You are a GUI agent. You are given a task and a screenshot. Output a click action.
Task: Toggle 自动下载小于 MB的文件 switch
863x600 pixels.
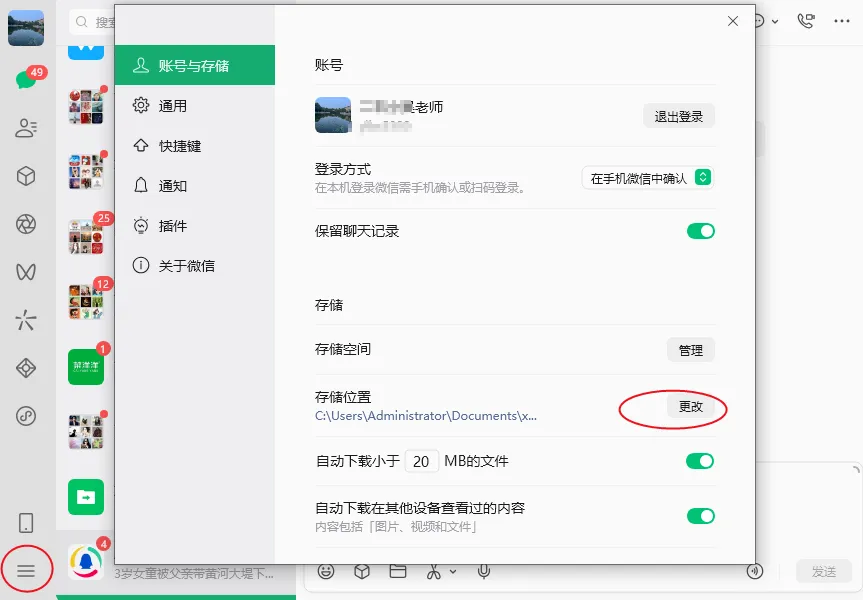(x=700, y=461)
